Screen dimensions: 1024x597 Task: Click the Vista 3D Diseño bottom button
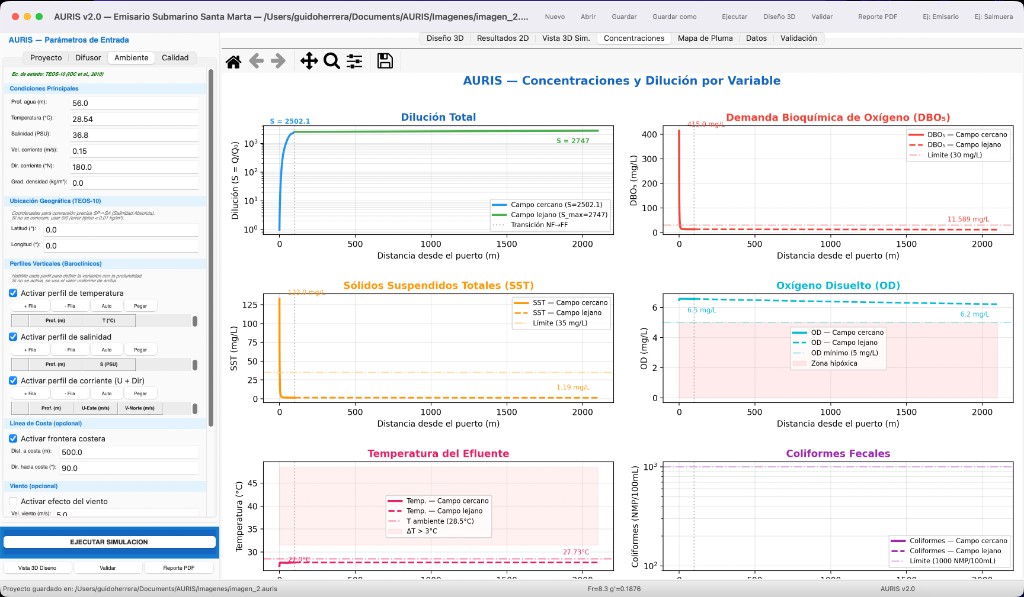[x=37, y=568]
